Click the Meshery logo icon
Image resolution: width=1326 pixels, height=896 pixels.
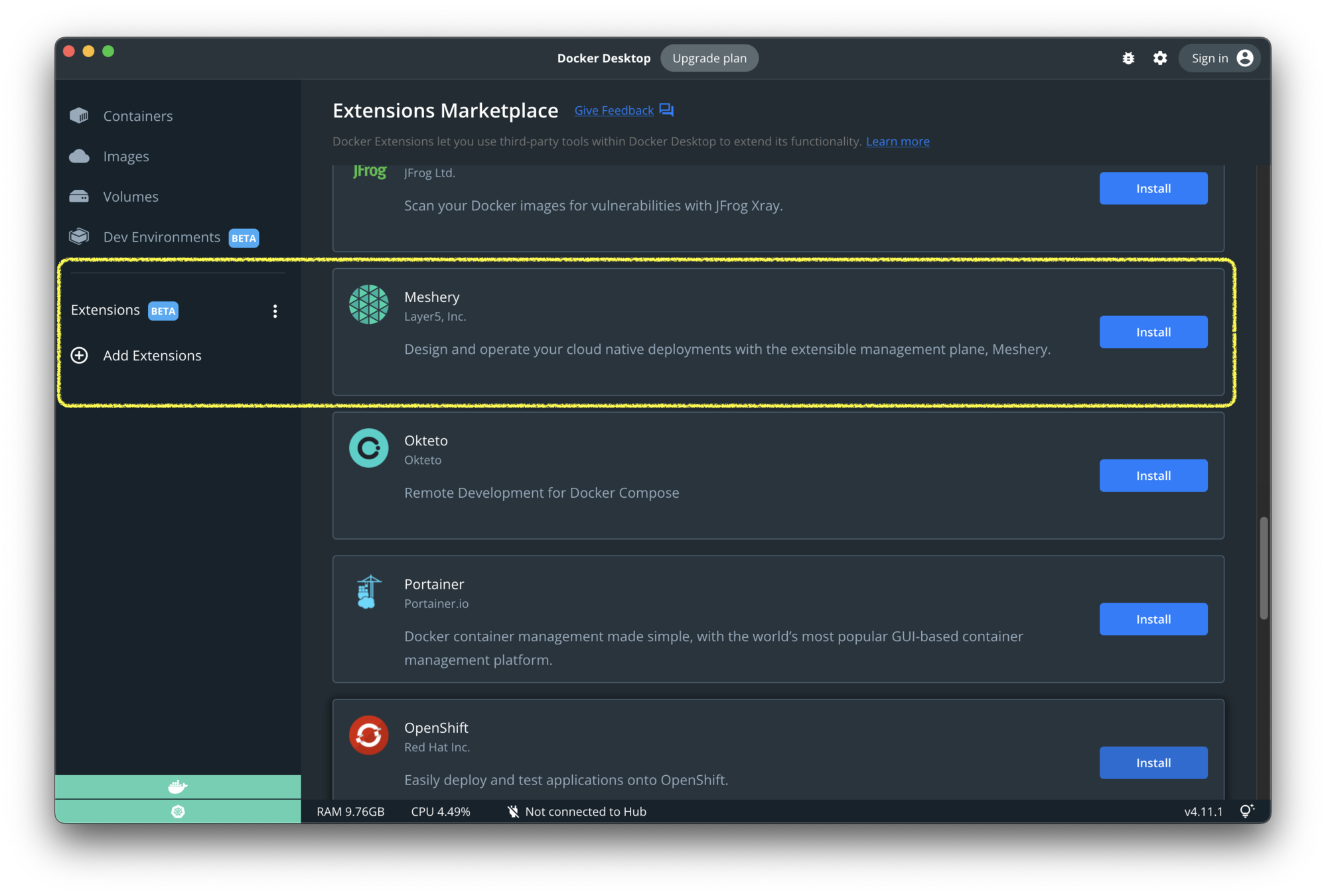pos(368,305)
